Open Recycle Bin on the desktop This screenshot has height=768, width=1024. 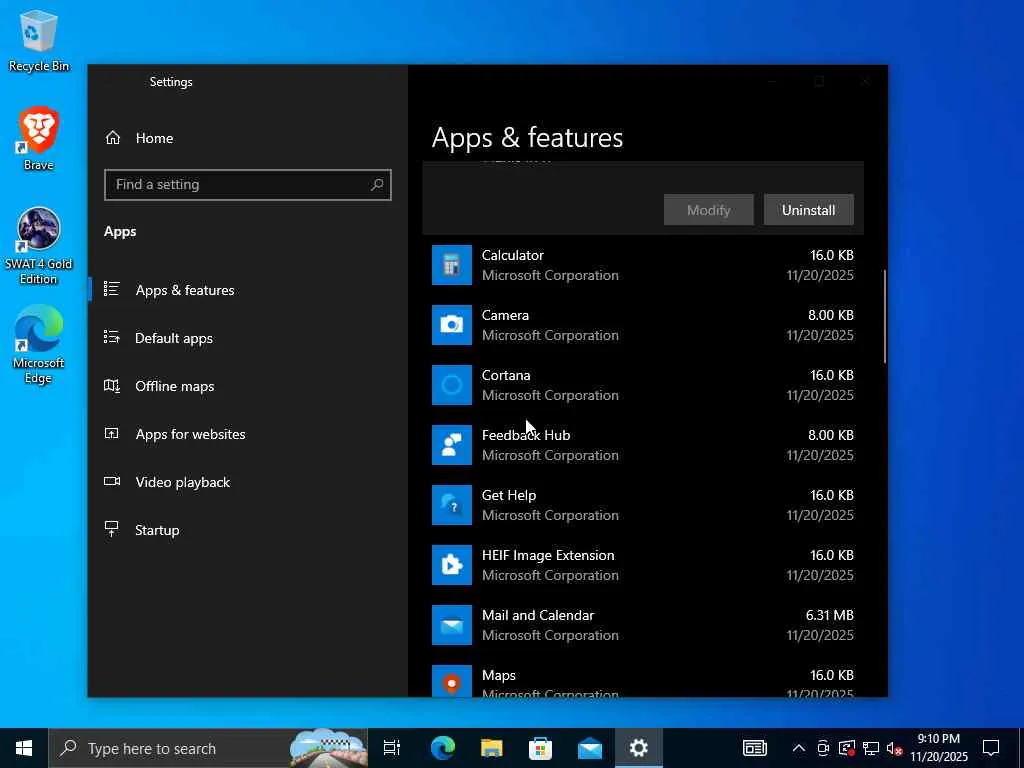click(39, 39)
